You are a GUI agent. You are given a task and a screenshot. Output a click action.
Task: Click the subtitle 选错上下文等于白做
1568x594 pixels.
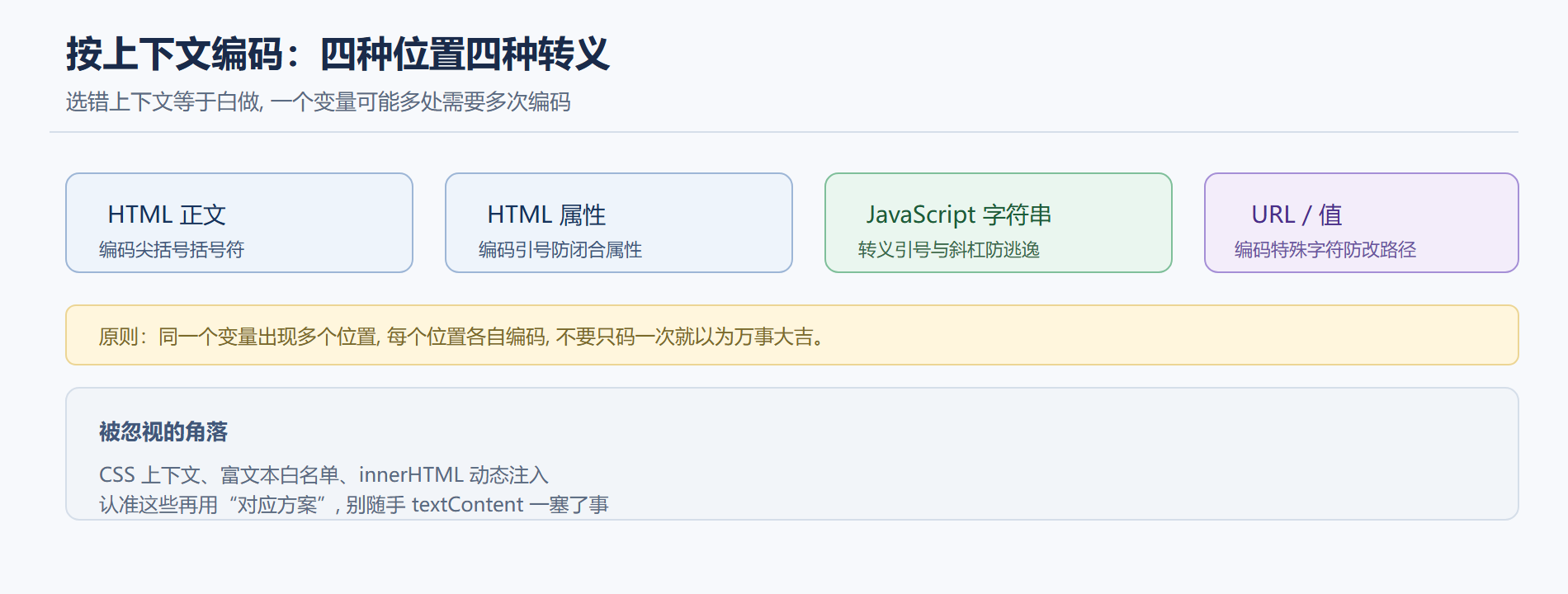point(319,101)
